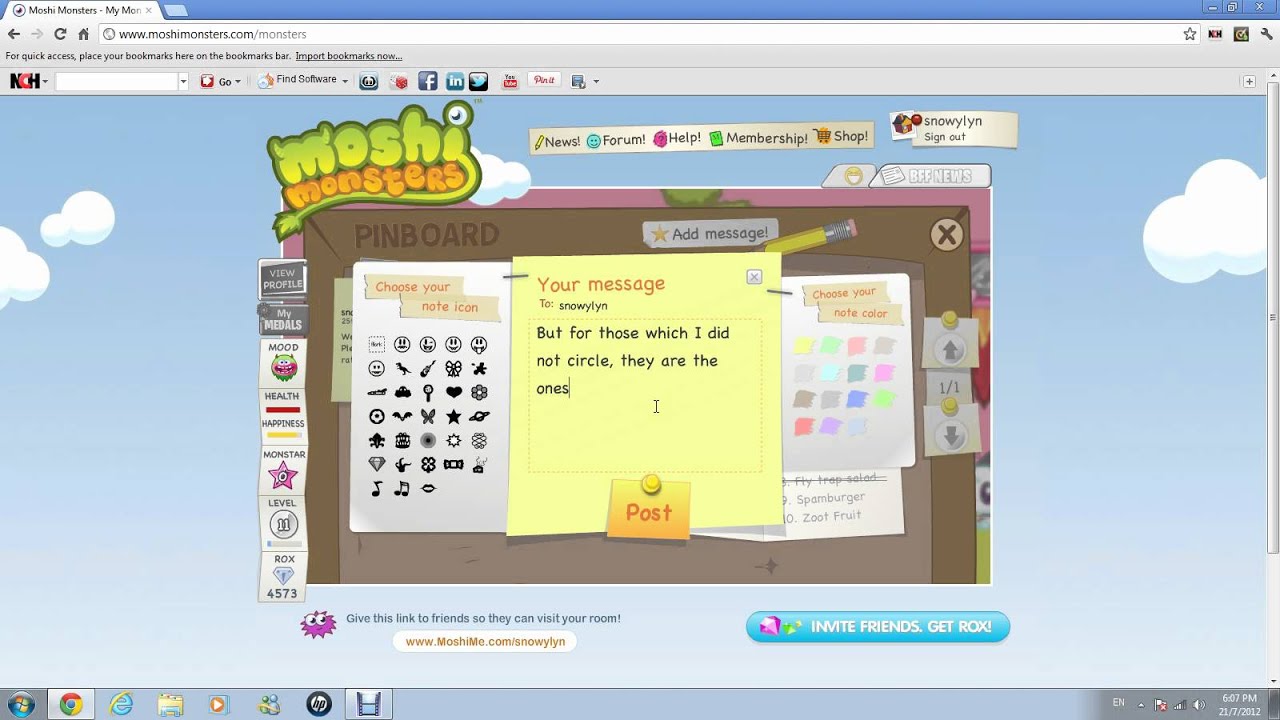Screen dimensions: 1280x720
Task: Click the NCH toolbar search field
Action: click(116, 81)
